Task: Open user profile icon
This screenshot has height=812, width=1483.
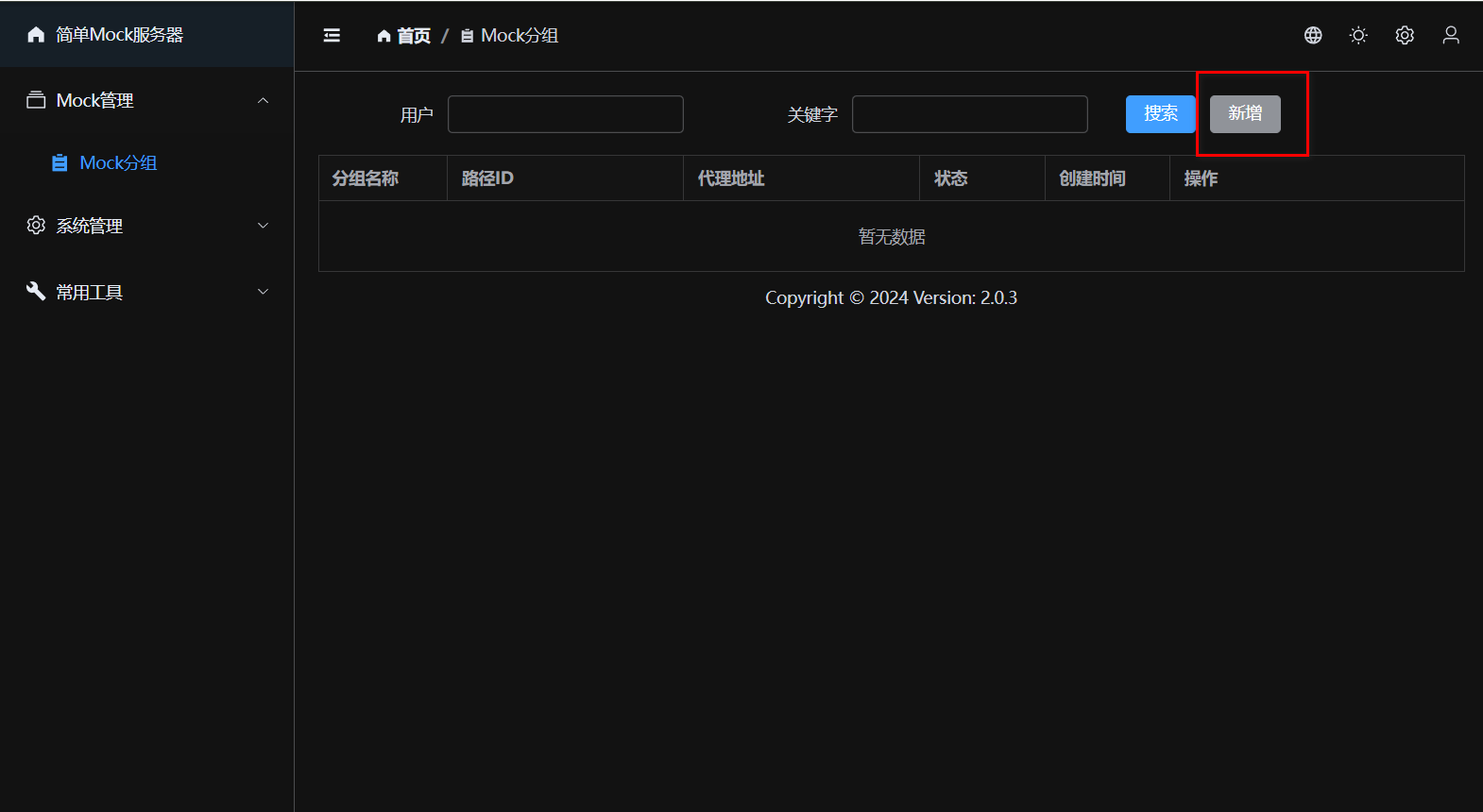Action: tap(1451, 35)
